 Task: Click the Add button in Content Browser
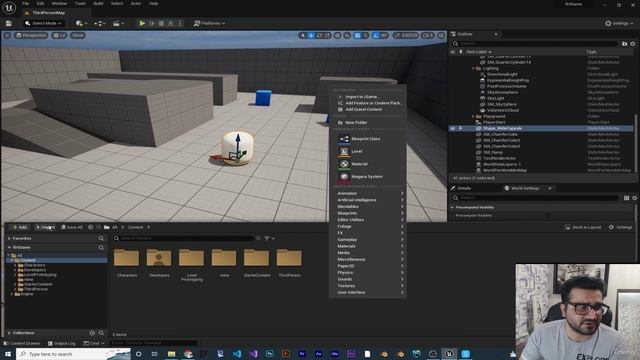[19, 227]
